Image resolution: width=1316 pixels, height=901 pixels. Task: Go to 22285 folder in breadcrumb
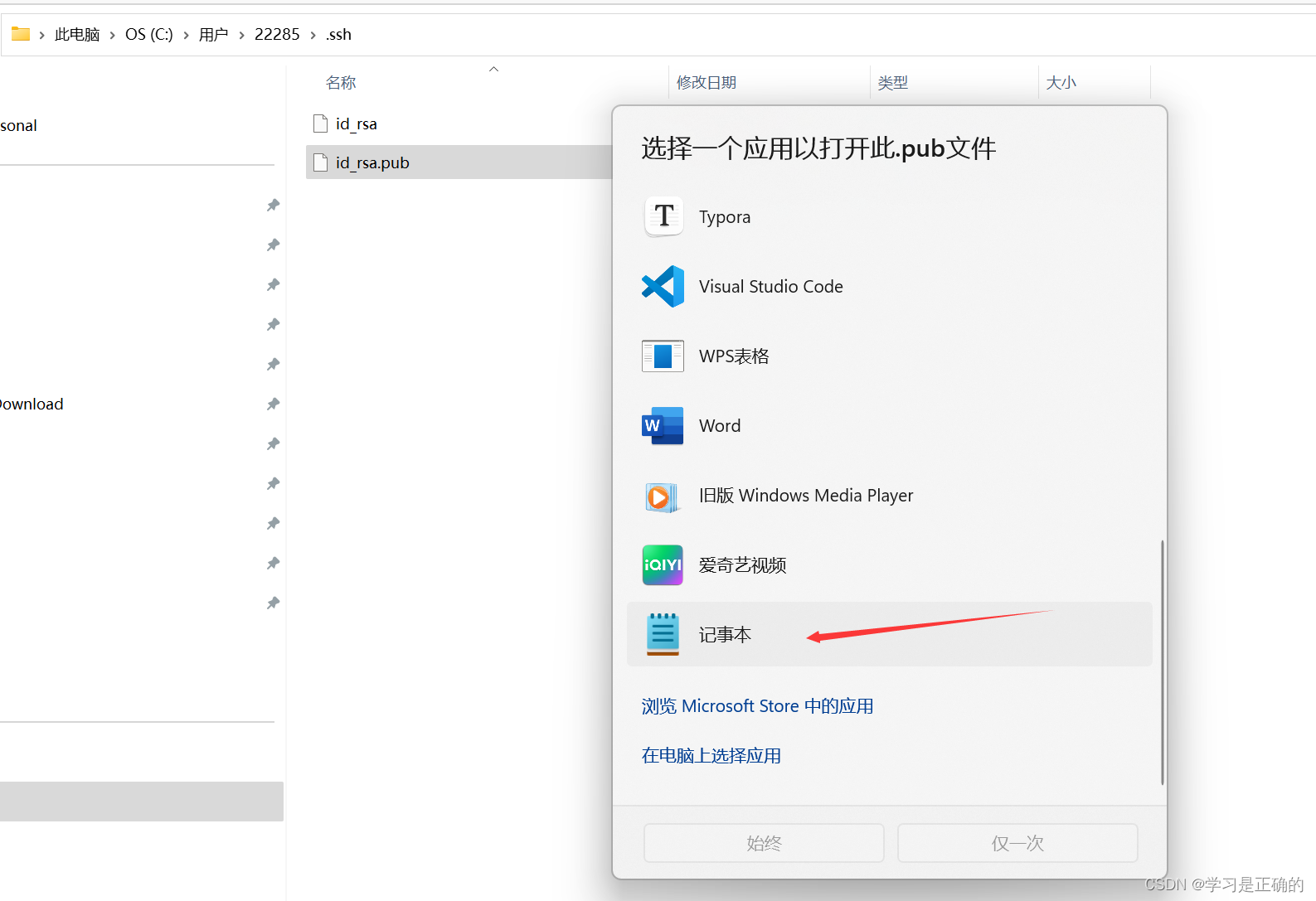[277, 34]
